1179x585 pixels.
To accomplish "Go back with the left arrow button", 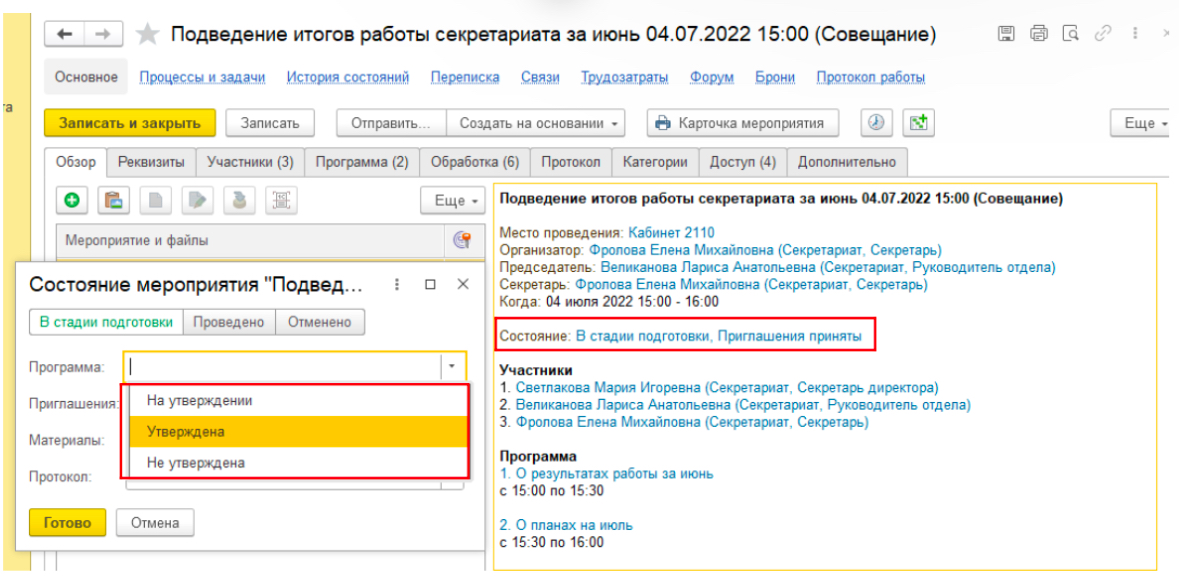I will point(65,34).
